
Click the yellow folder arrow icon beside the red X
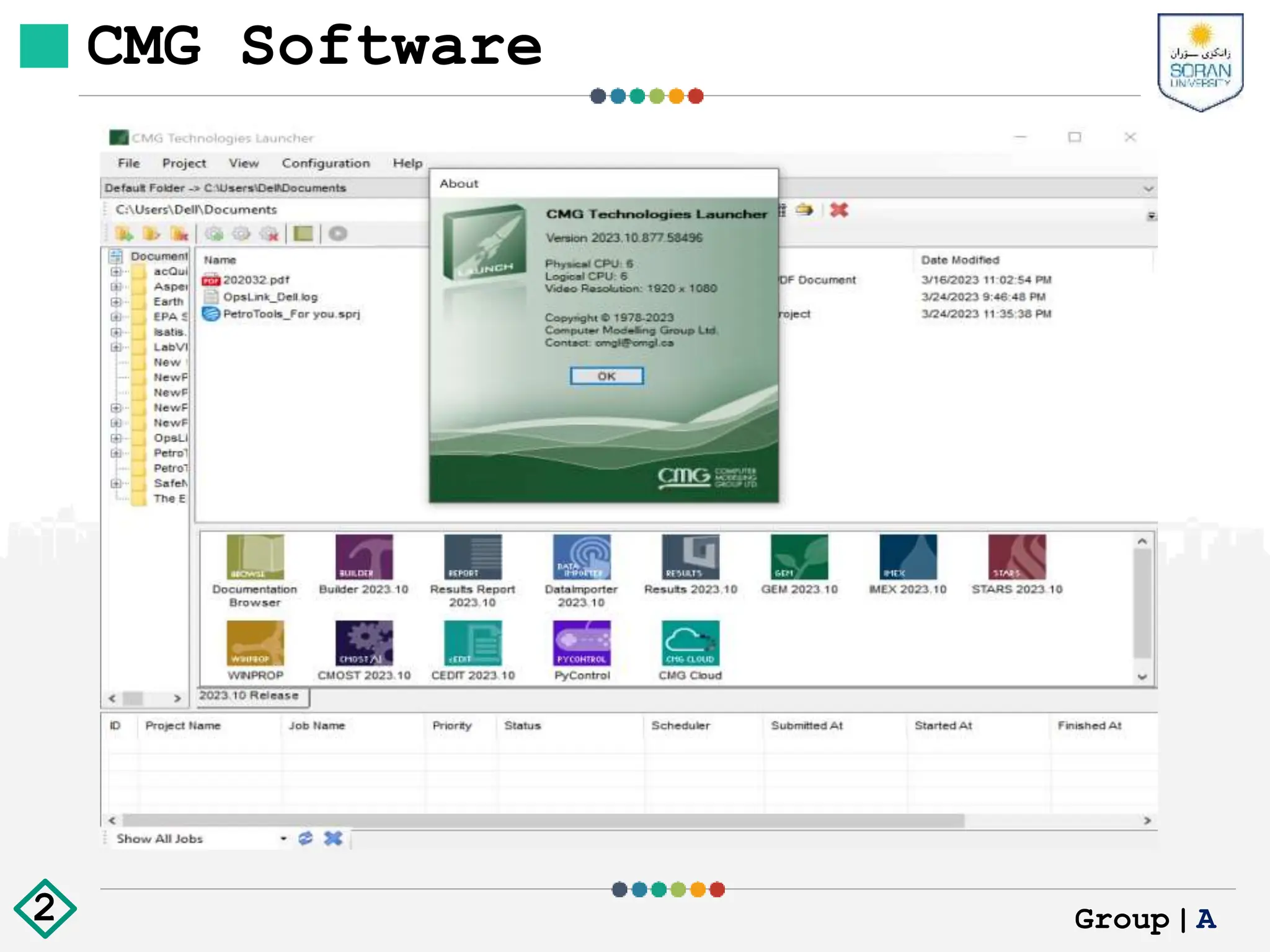pos(804,210)
